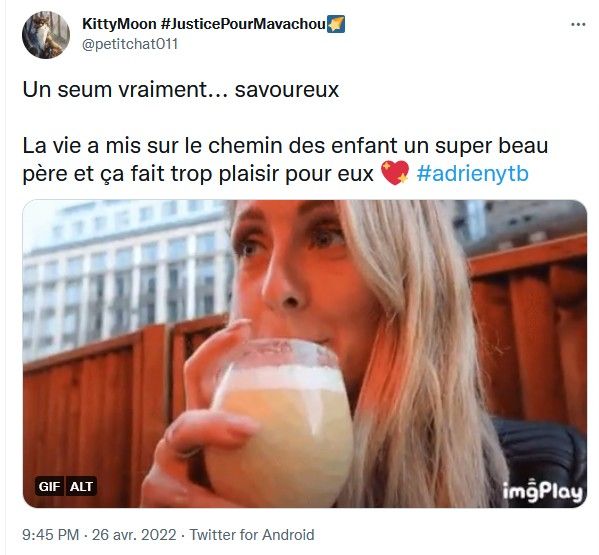Viewport: 599px width, 555px height.
Task: Click the 26 avr. 2022 date
Action: tap(134, 535)
